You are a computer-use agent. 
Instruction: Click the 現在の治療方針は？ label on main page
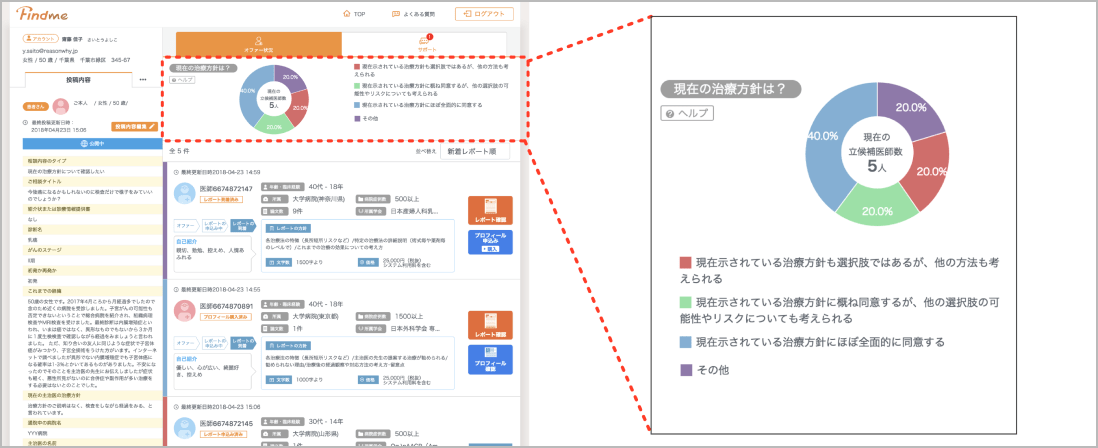click(x=202, y=68)
